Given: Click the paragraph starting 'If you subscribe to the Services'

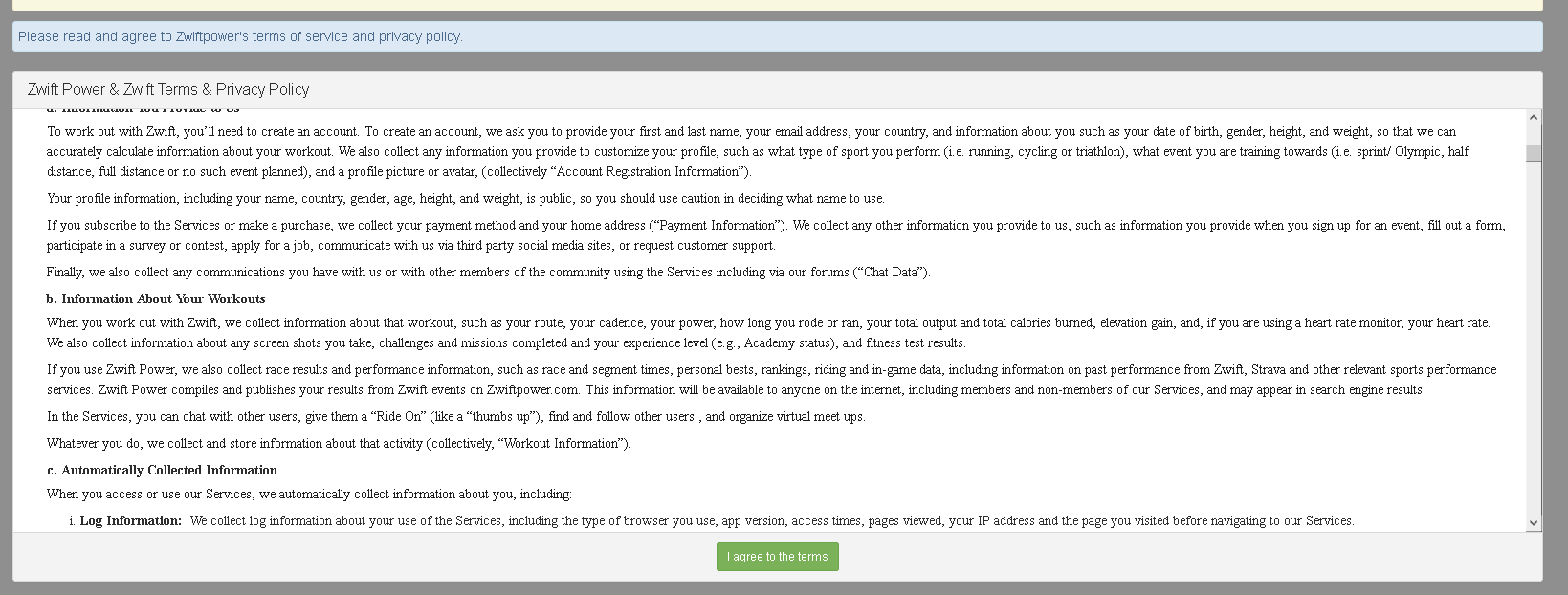Looking at the screenshot, I should [x=775, y=235].
